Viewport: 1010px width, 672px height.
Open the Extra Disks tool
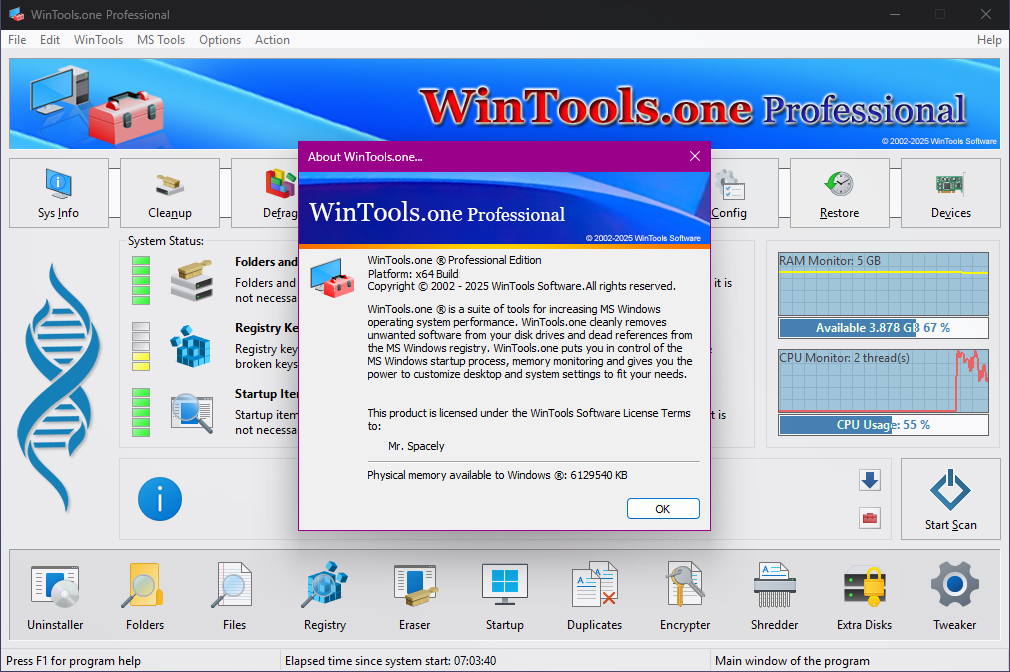click(864, 597)
